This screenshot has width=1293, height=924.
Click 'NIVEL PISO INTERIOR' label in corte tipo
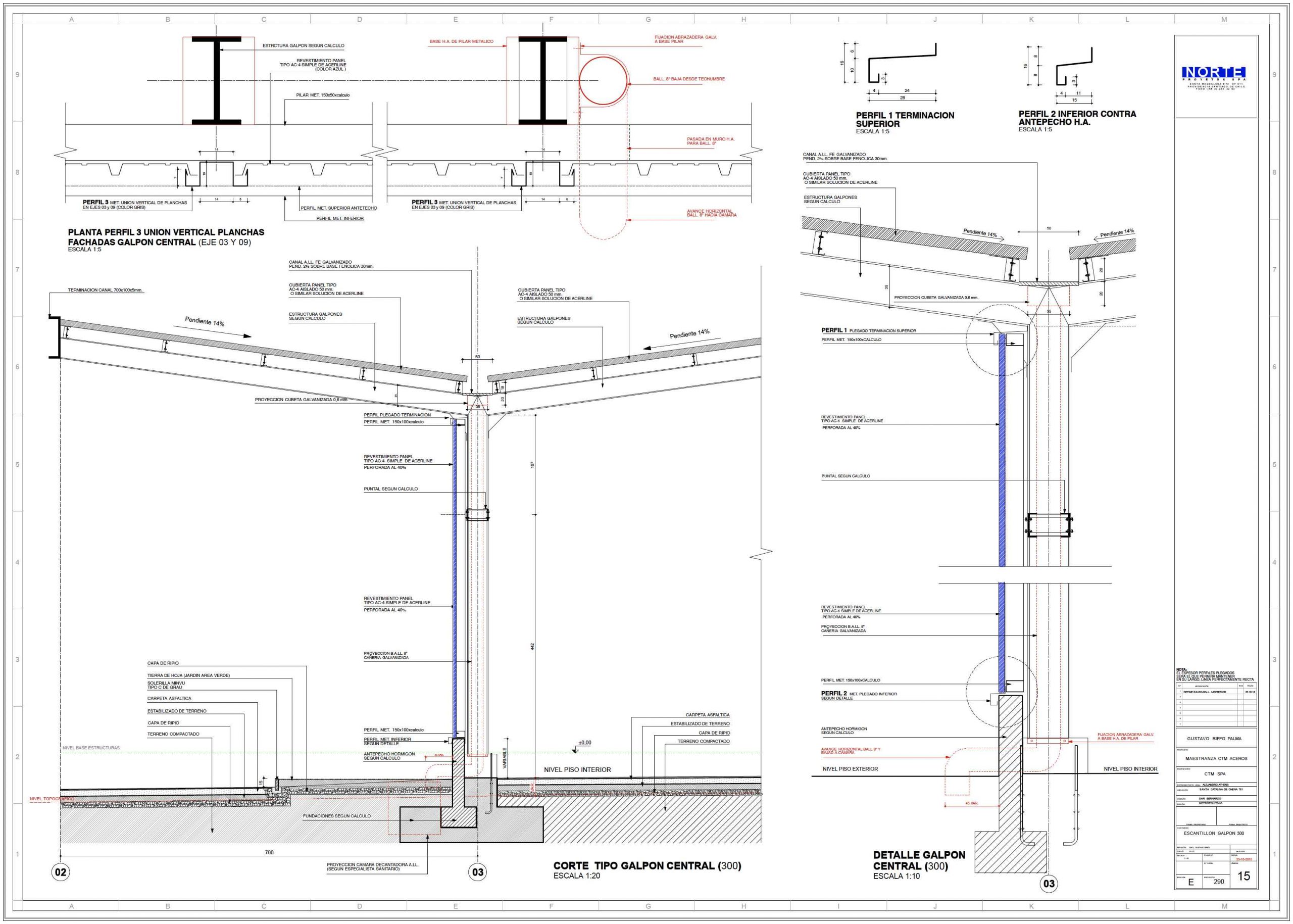[577, 769]
